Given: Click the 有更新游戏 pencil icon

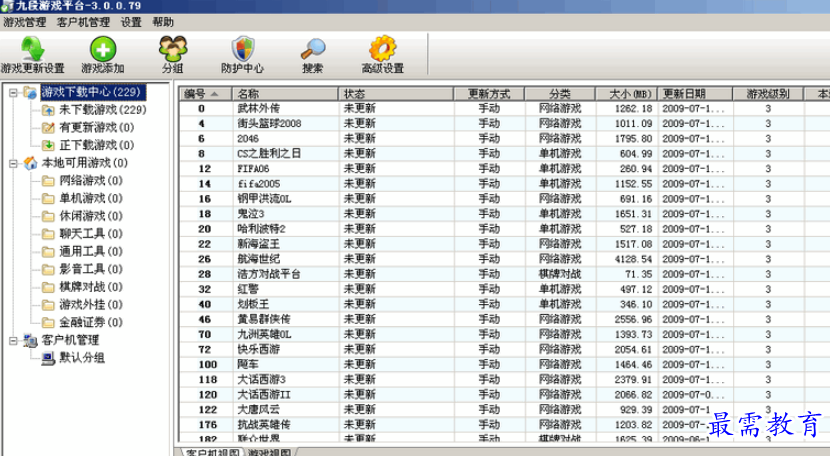Looking at the screenshot, I should point(48,128).
